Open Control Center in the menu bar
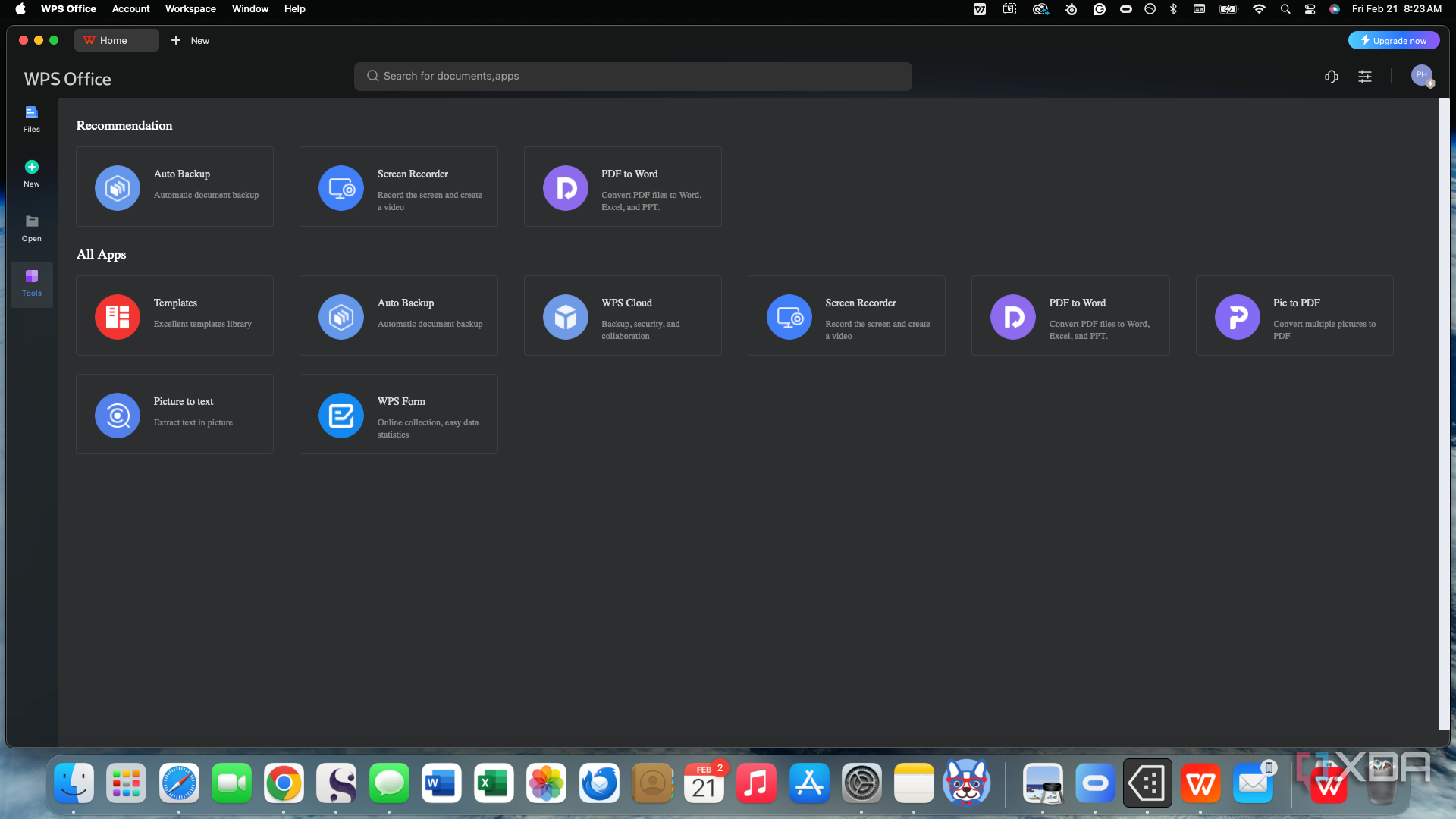The height and width of the screenshot is (819, 1456). click(x=1310, y=9)
